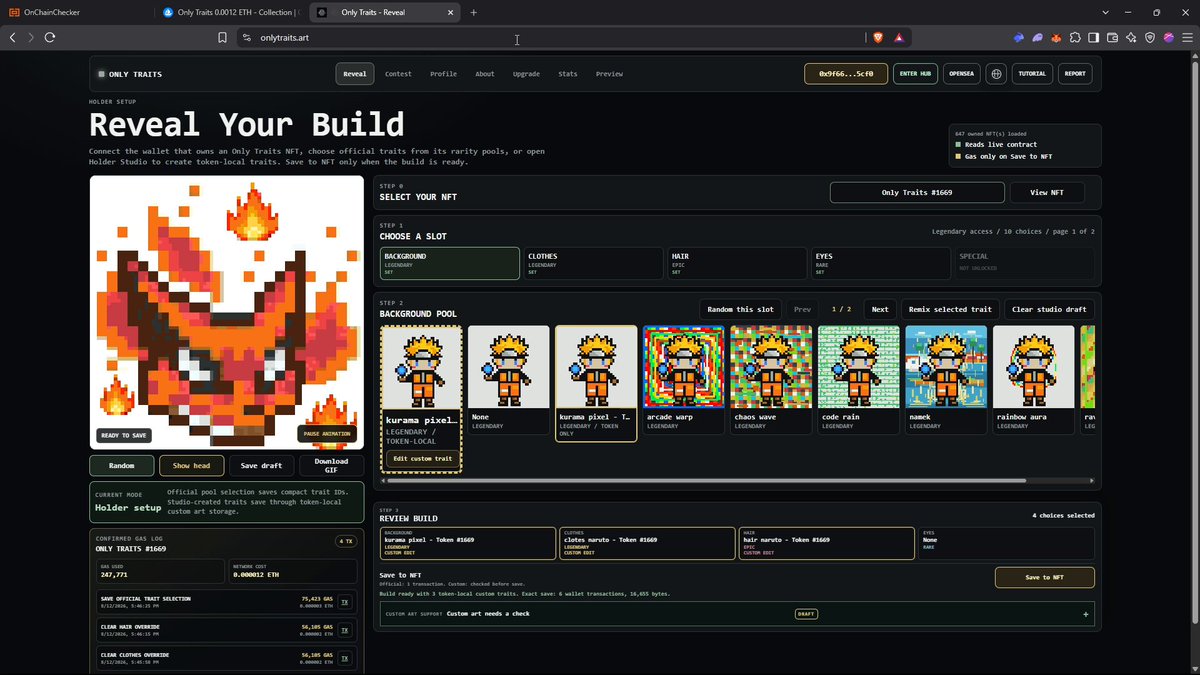Select the Clothes slot
Viewport: 1200px width, 675px height.
593,263
